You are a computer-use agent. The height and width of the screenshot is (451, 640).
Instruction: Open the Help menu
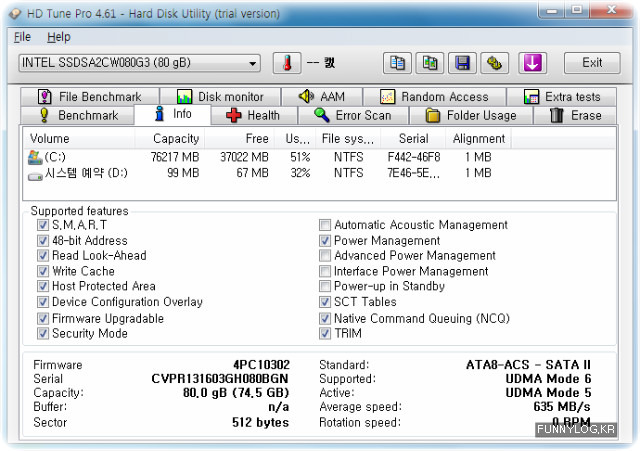[x=59, y=37]
